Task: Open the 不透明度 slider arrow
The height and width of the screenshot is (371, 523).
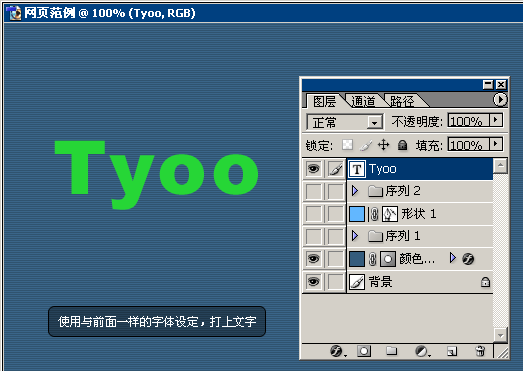Action: click(496, 120)
